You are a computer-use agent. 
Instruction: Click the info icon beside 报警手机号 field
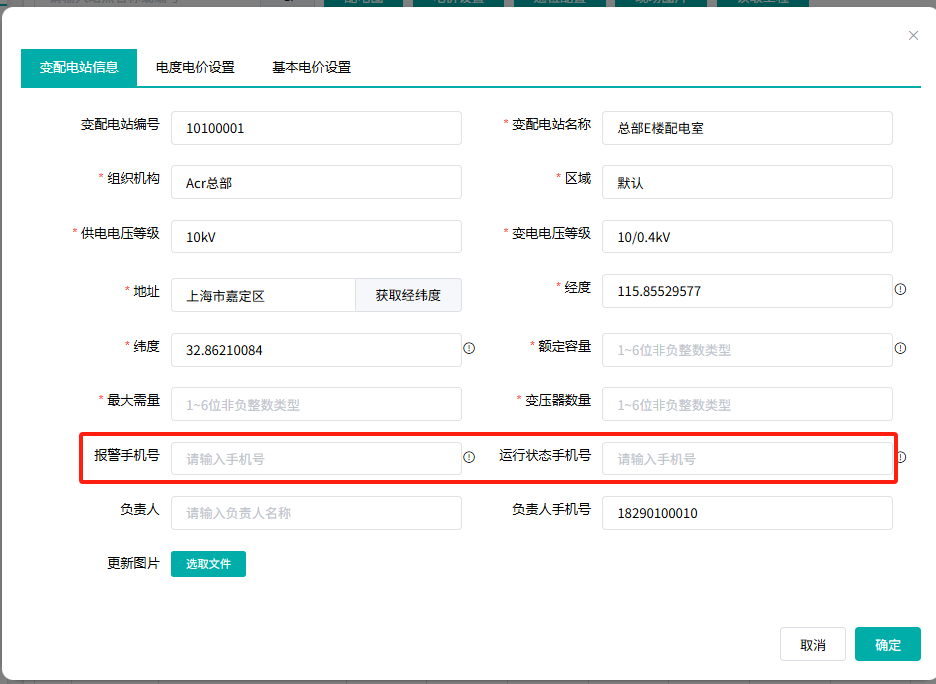click(469, 457)
